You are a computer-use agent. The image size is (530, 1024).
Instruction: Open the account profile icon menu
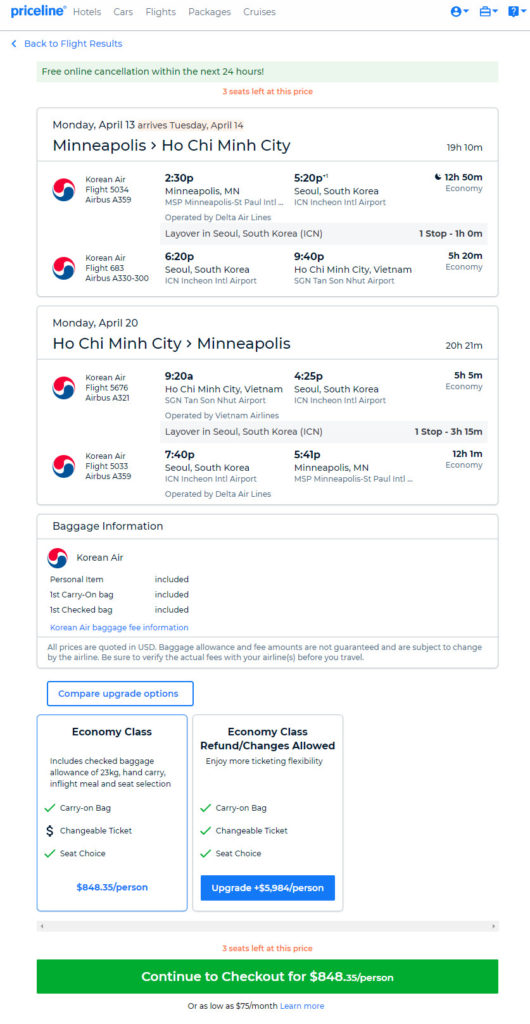click(x=460, y=12)
